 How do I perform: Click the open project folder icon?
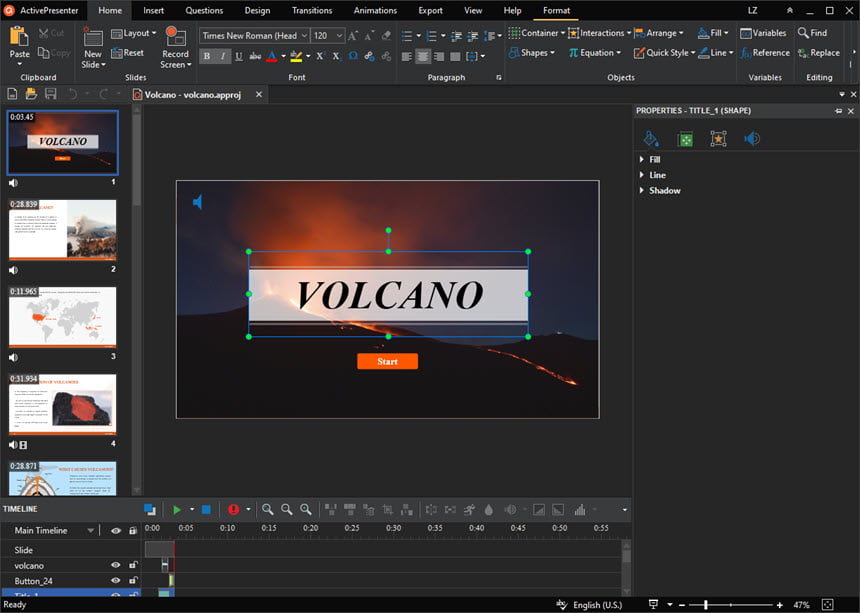coord(31,94)
